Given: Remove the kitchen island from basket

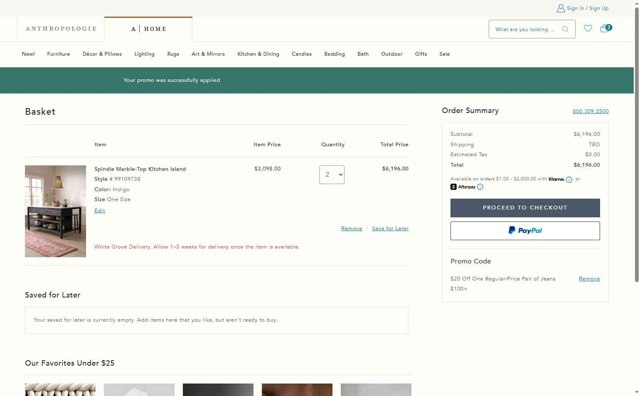Looking at the screenshot, I should (351, 229).
